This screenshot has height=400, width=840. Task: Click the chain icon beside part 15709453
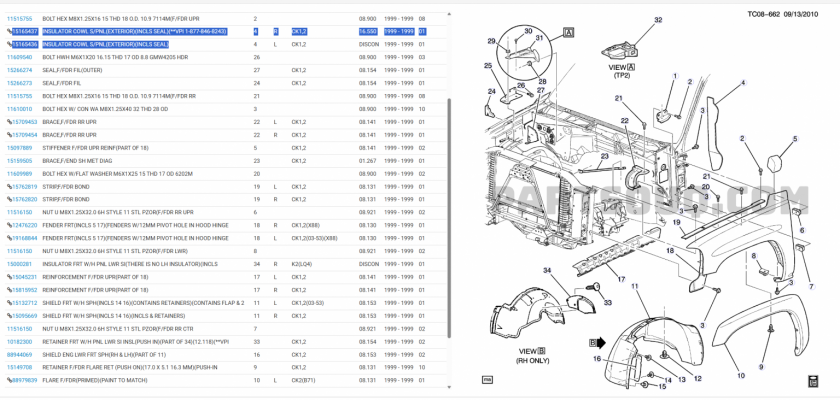tap(9, 122)
